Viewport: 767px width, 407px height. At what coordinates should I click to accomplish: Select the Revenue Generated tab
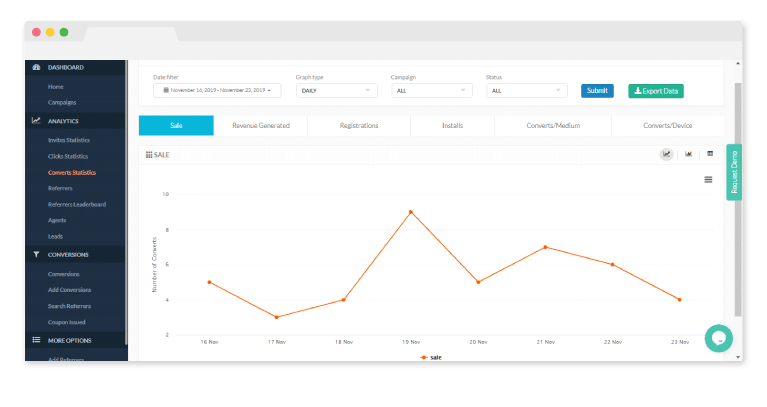[x=261, y=125]
